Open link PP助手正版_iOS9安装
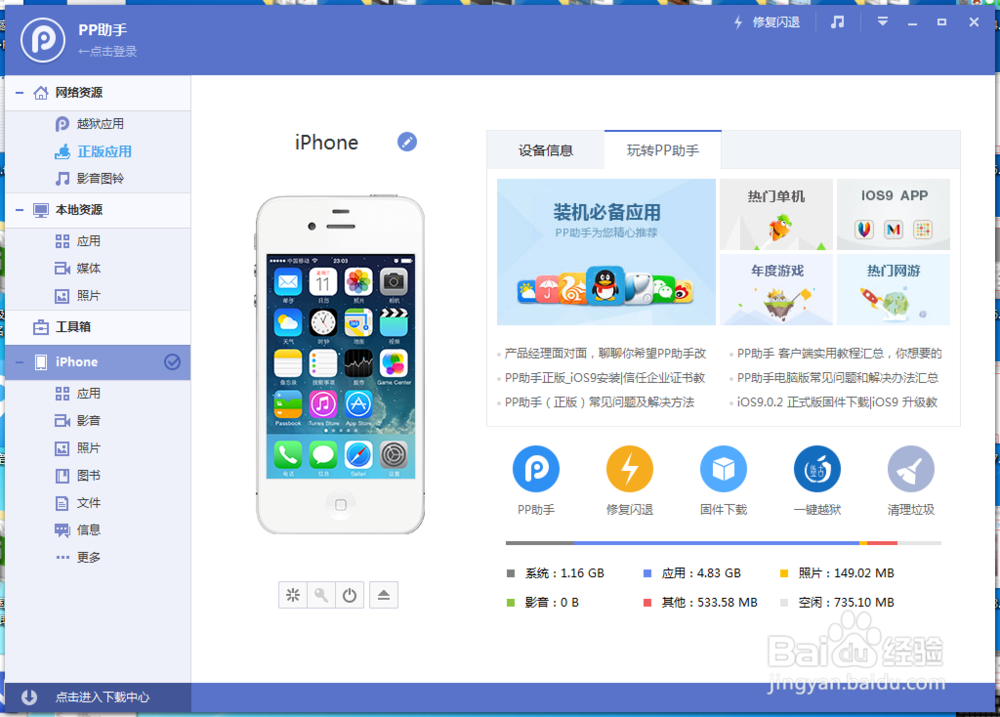 (605, 378)
